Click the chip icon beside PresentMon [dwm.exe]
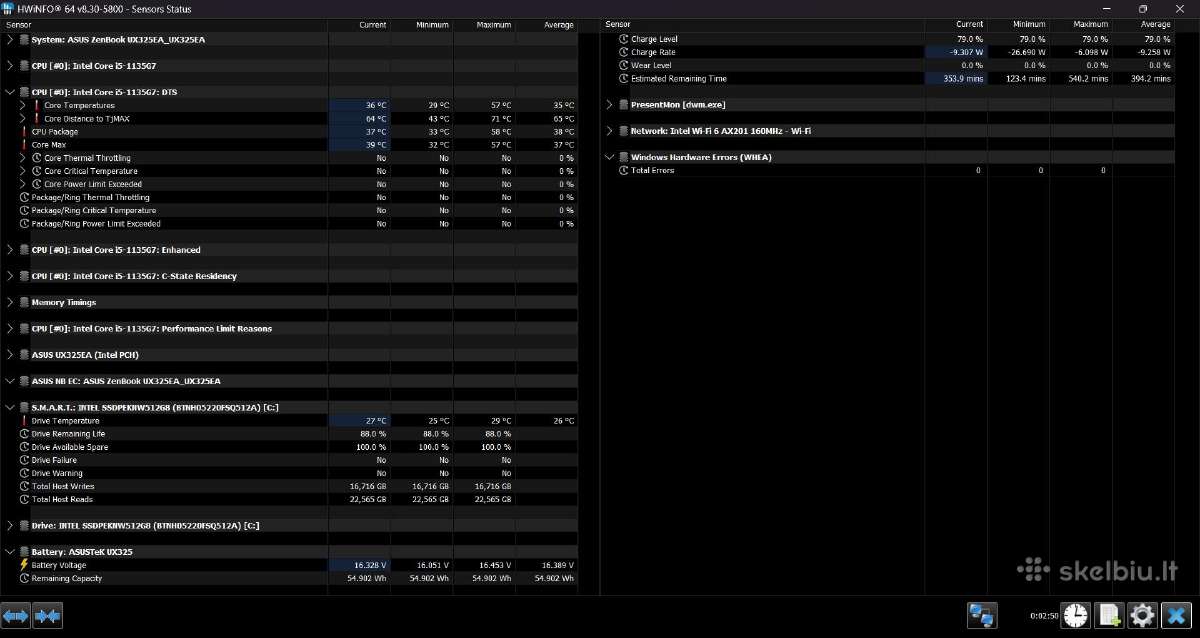Screen dimensions: 1200x638 click(x=624, y=104)
